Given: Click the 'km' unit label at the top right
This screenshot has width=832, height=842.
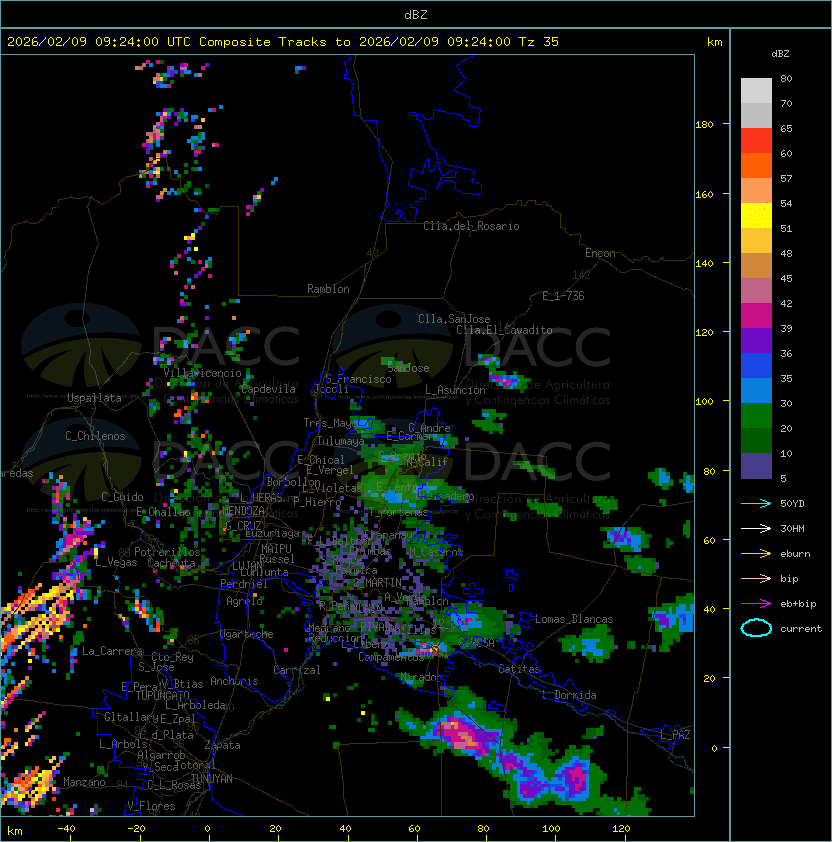Looking at the screenshot, I should tap(714, 42).
